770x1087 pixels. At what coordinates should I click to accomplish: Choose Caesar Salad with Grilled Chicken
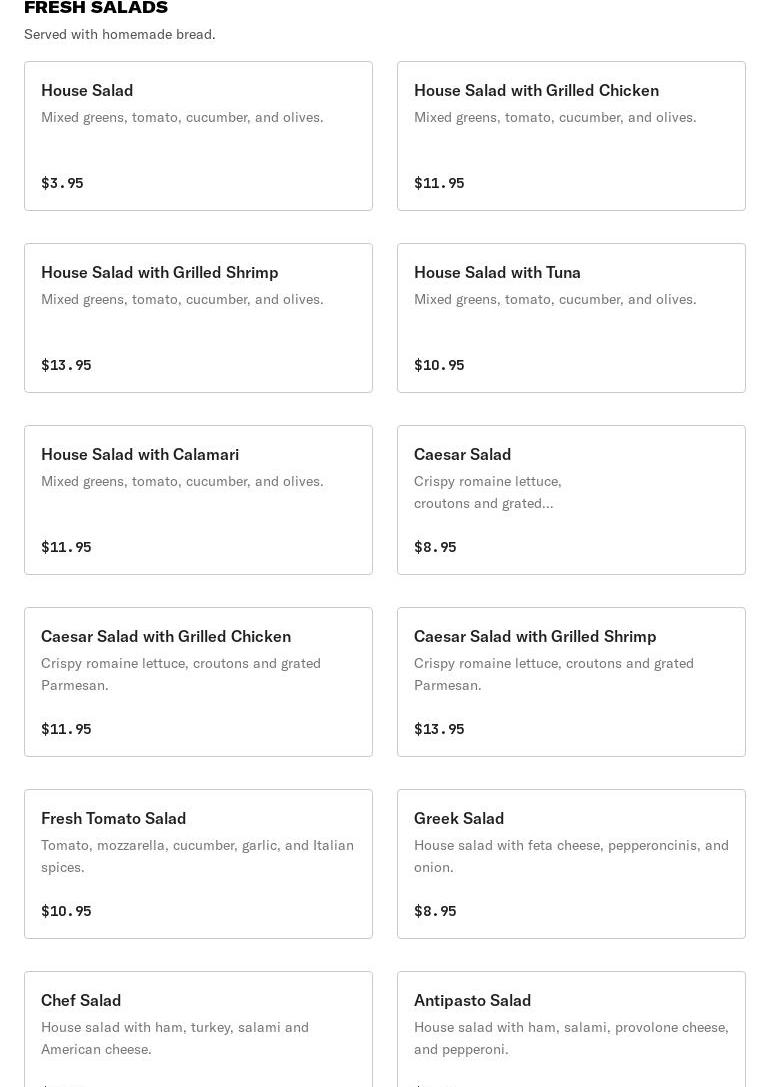[198, 682]
